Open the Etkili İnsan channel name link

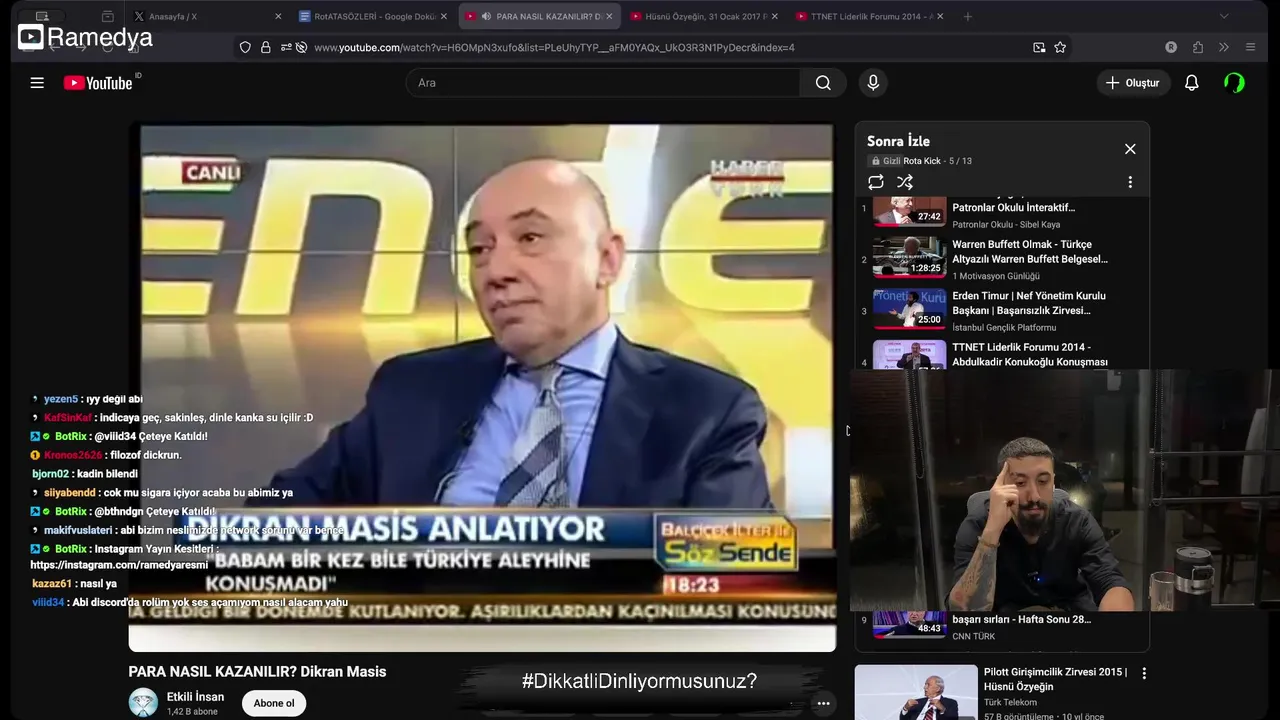tap(195, 697)
